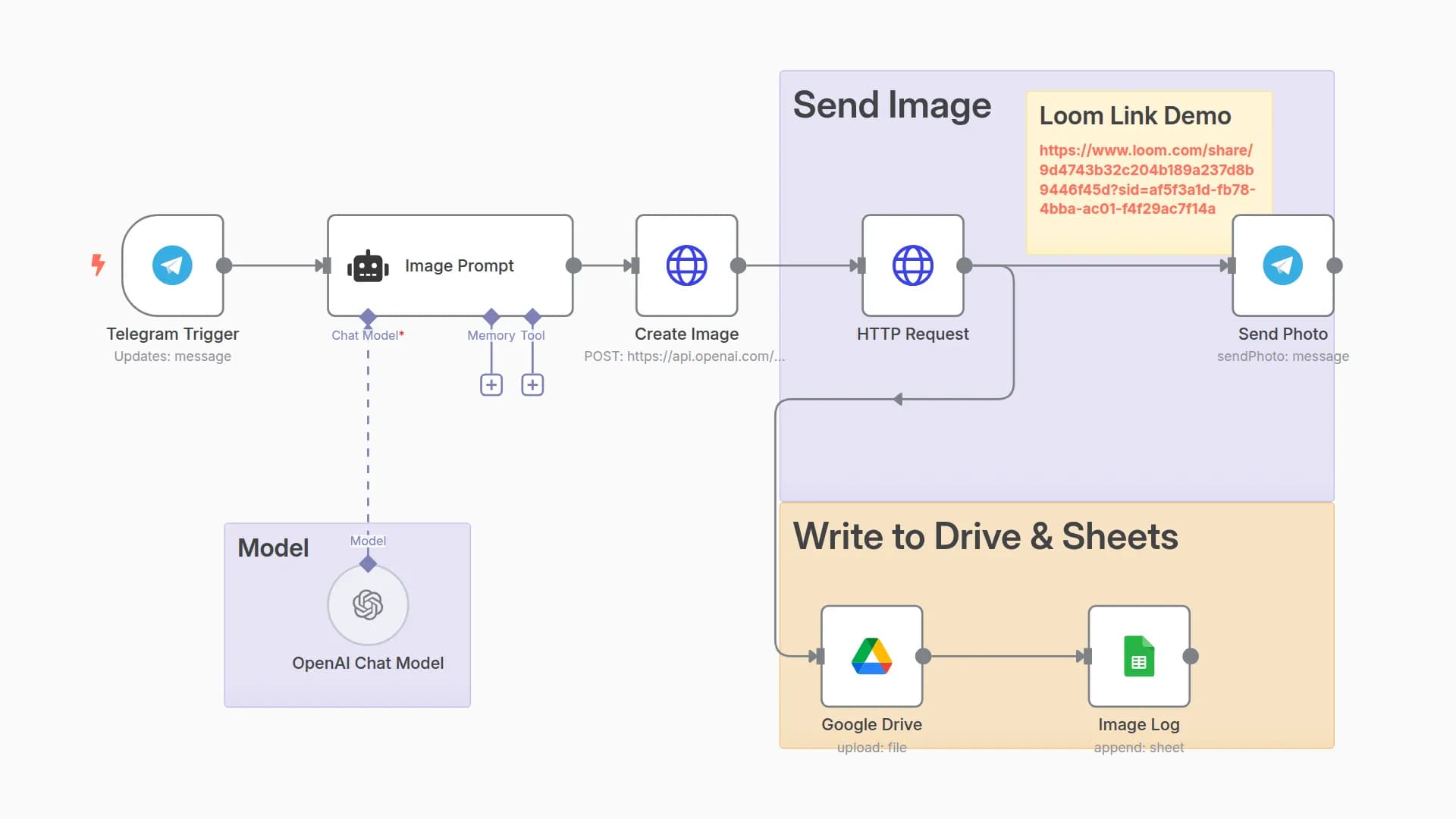Click the Image Log label
The height and width of the screenshot is (819, 1456).
click(1138, 724)
